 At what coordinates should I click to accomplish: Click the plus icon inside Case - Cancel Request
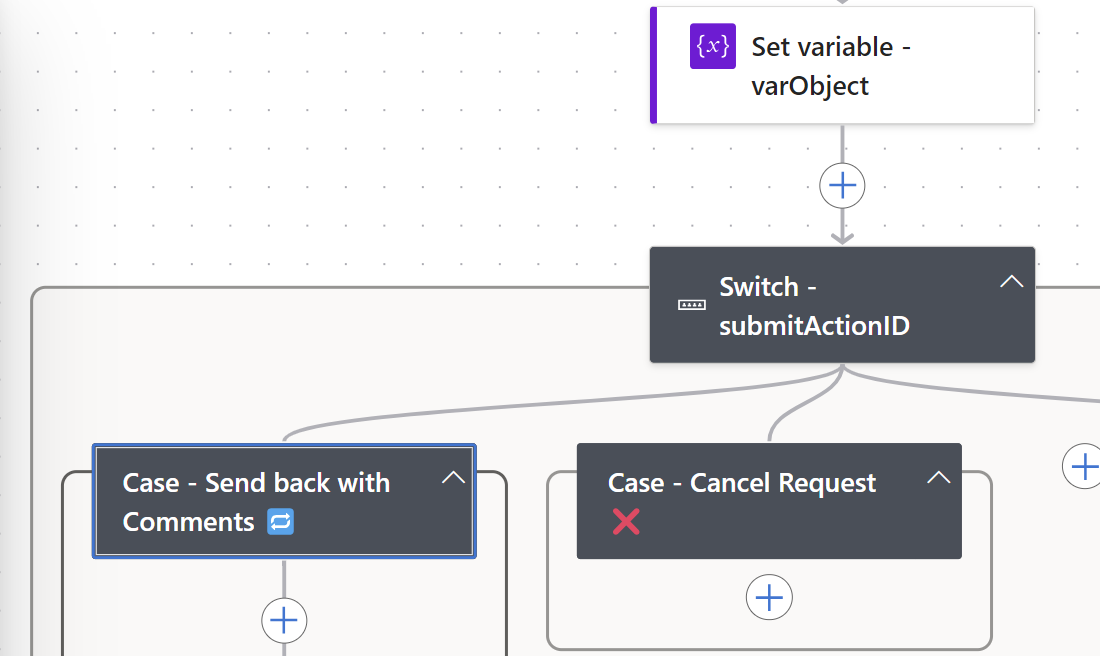click(769, 597)
